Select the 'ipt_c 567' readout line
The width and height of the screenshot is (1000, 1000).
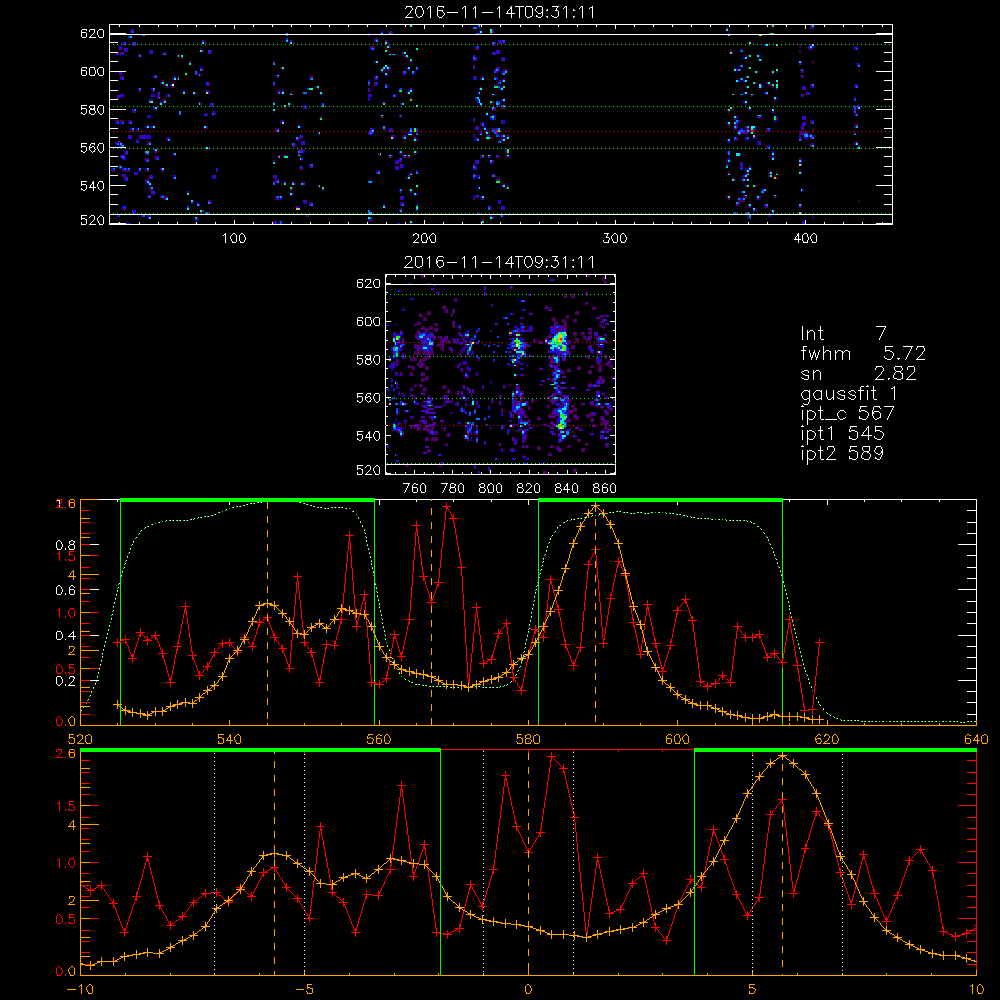848,413
